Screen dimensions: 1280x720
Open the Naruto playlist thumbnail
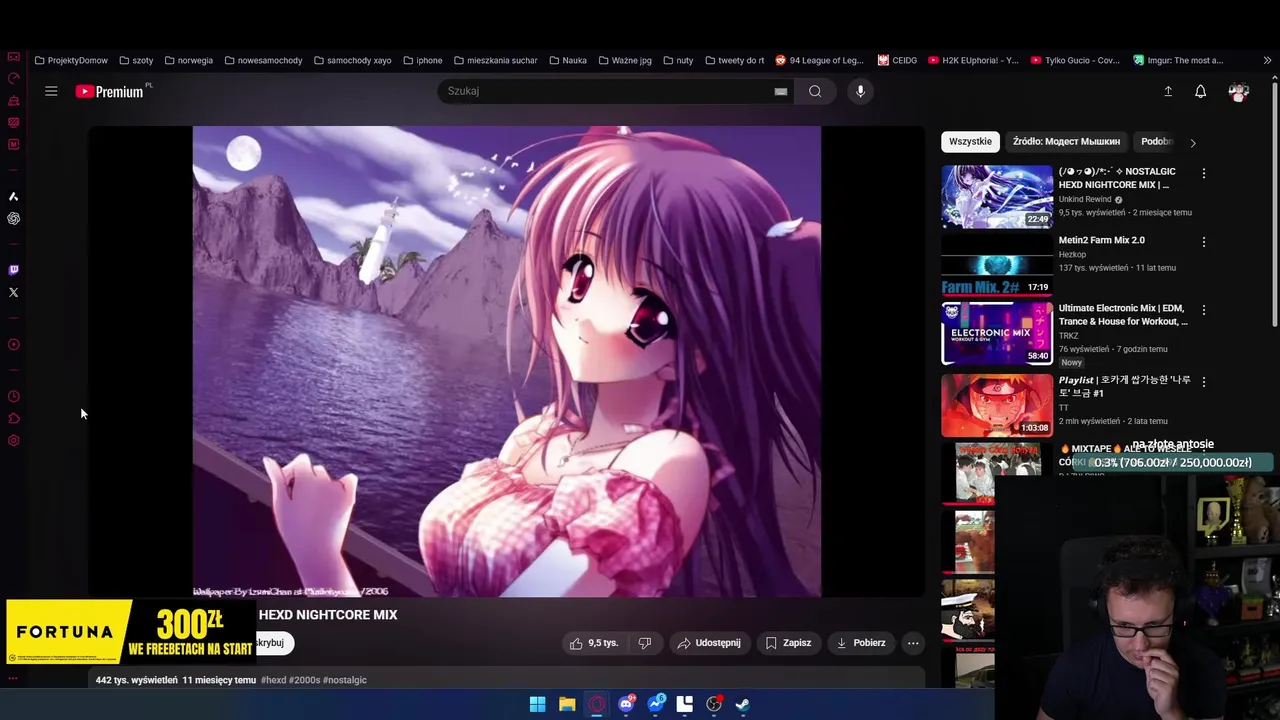997,405
